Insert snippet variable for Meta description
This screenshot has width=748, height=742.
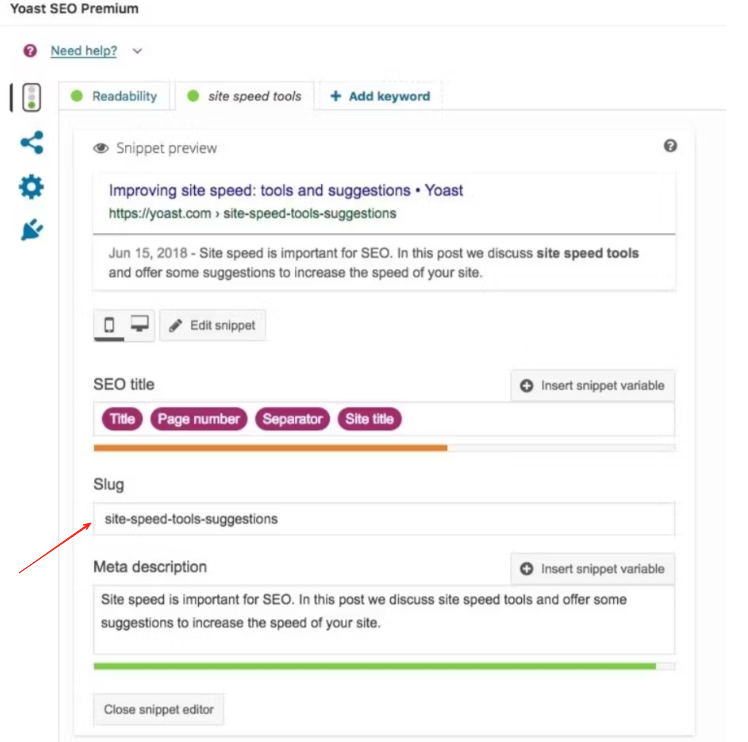tap(593, 569)
